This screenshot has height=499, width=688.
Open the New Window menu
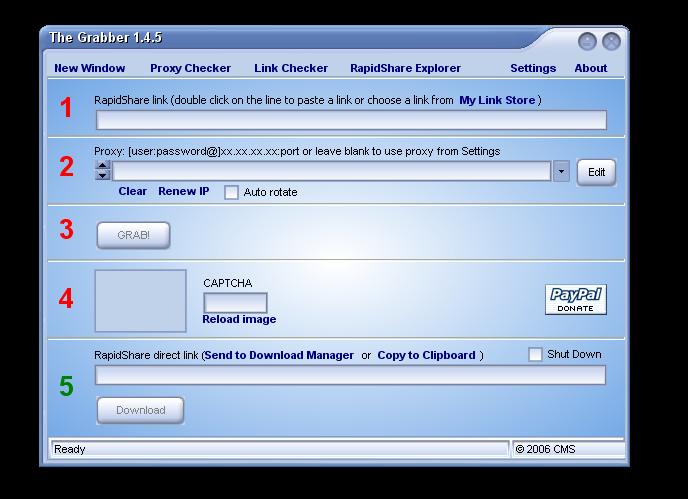[x=90, y=68]
